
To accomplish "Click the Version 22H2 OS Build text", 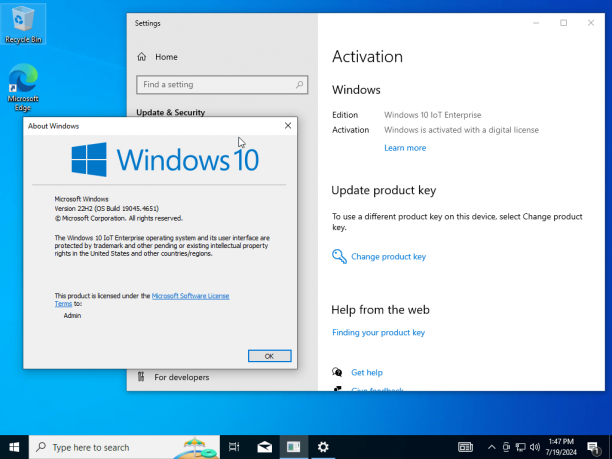I will 107,208.
